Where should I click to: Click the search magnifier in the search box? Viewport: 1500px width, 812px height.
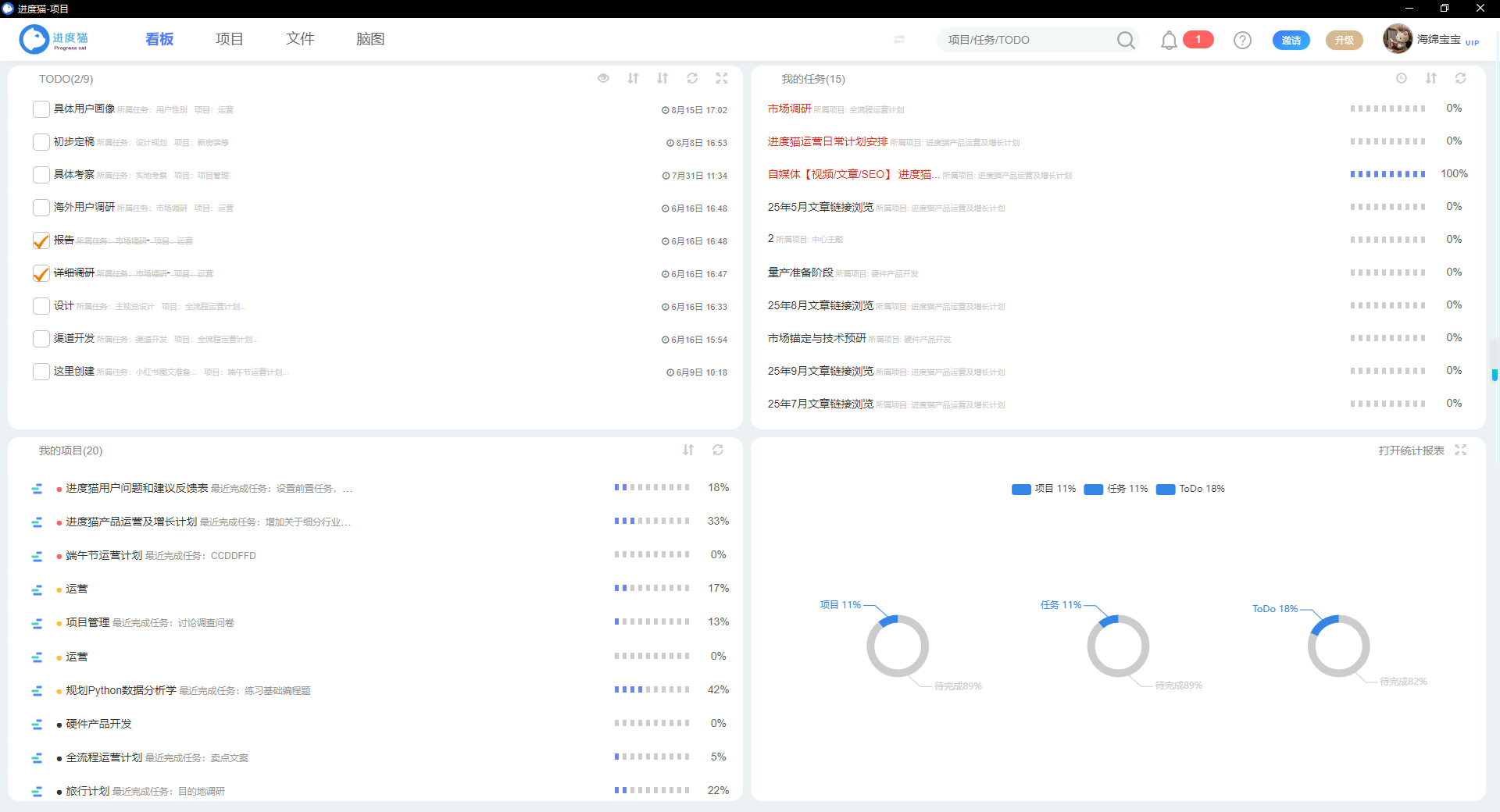(1126, 40)
